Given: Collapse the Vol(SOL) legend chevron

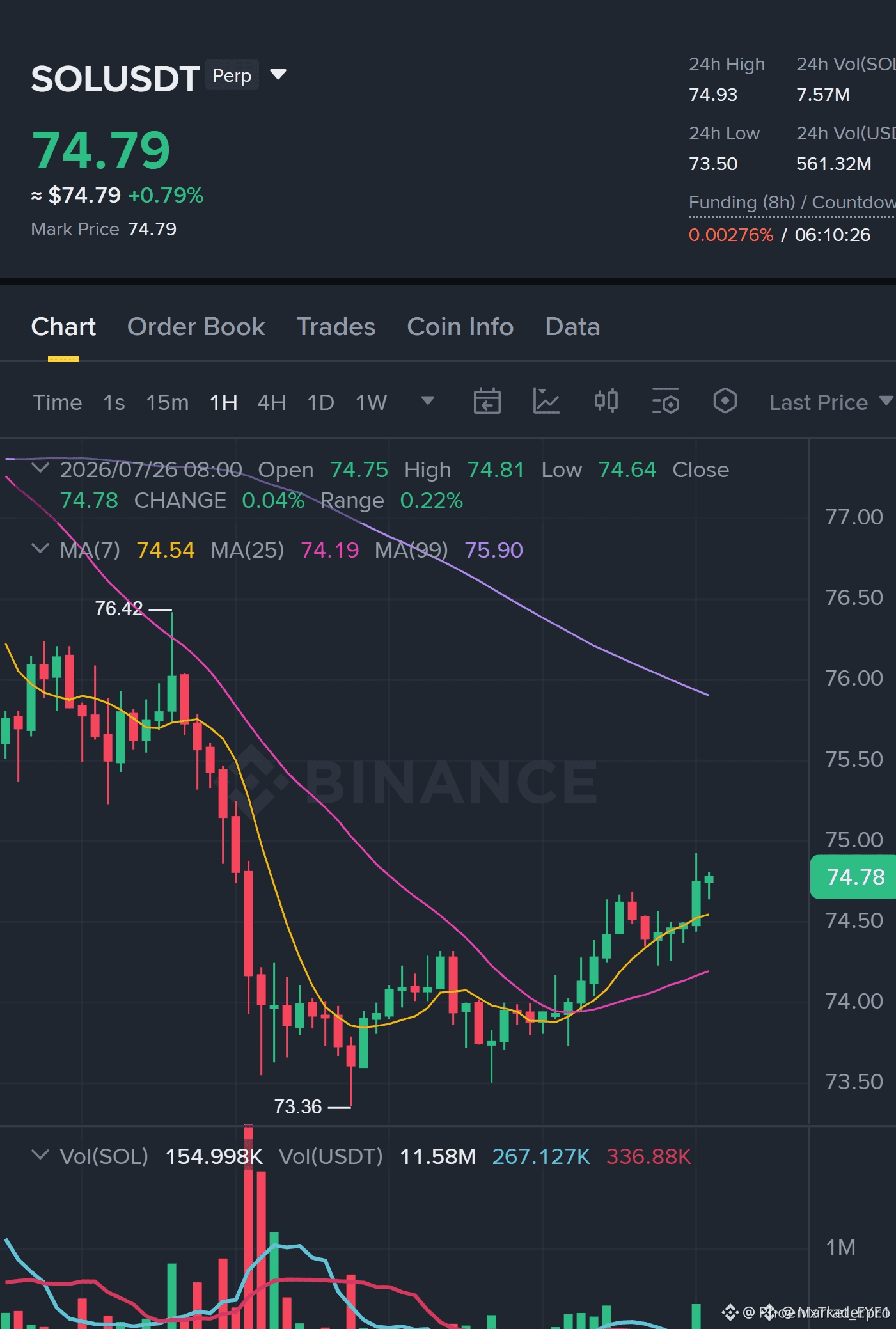Looking at the screenshot, I should [x=40, y=1154].
